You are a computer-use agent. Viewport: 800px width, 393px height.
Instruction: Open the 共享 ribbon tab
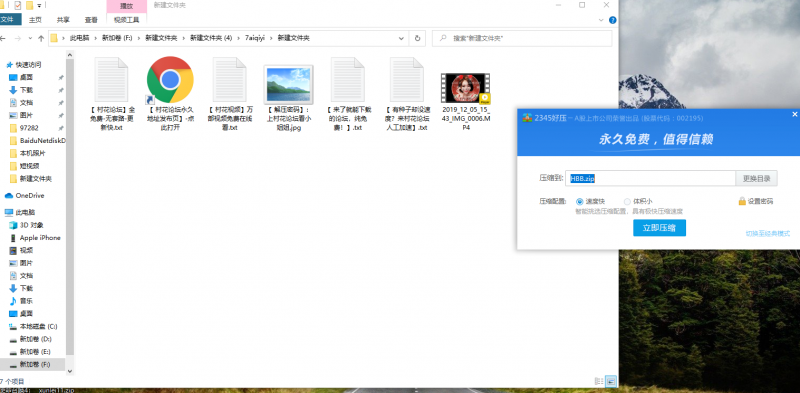(63, 20)
